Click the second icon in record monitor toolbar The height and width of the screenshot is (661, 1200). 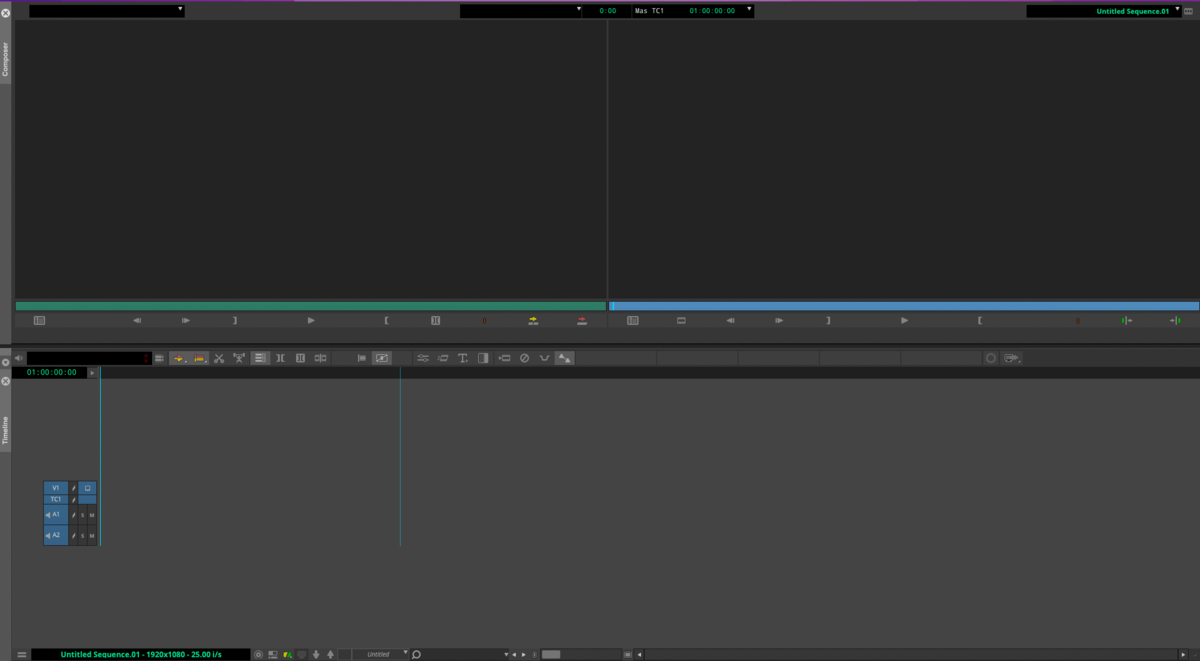681,320
